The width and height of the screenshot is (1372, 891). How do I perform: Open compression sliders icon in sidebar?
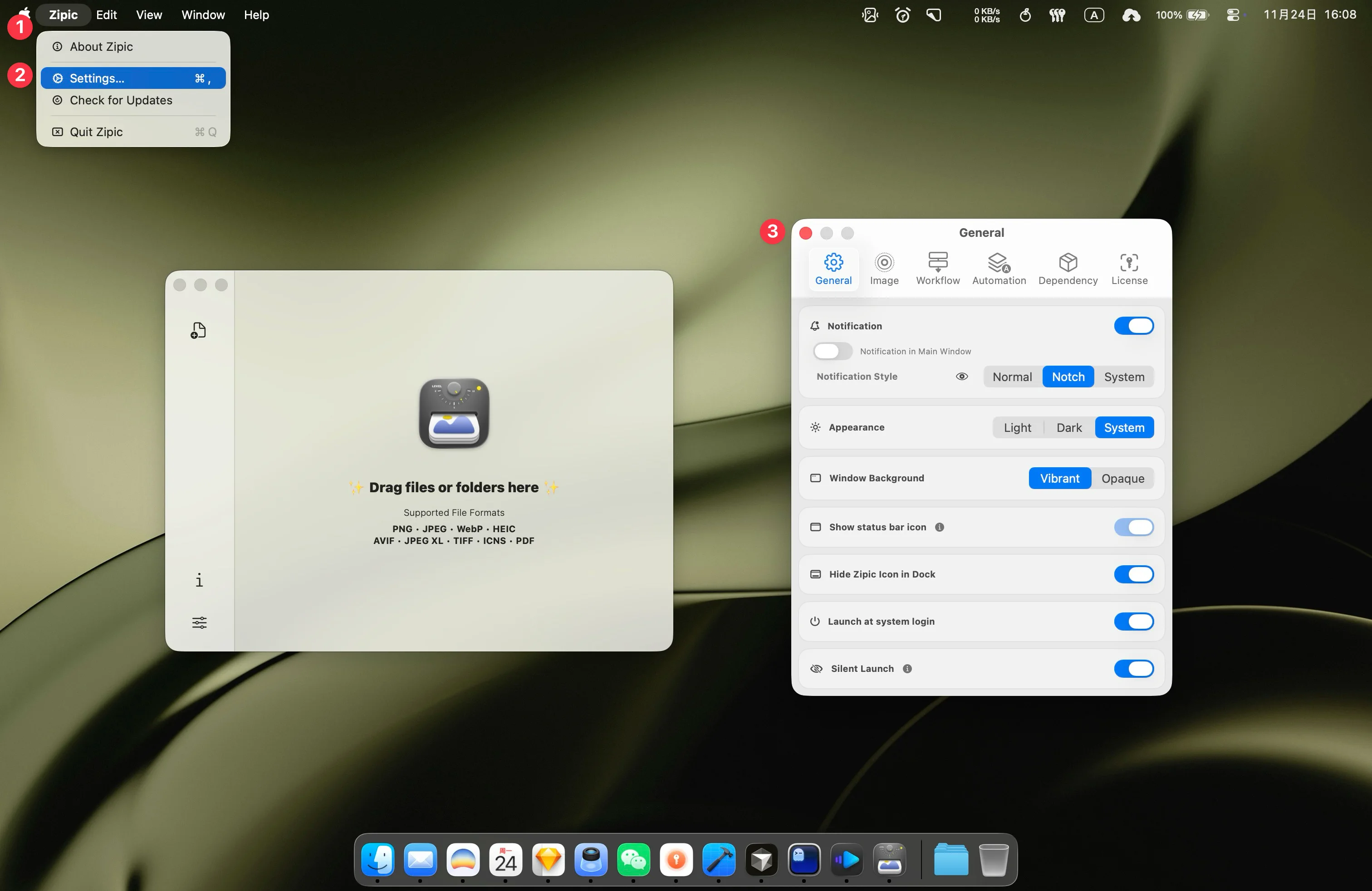199,622
